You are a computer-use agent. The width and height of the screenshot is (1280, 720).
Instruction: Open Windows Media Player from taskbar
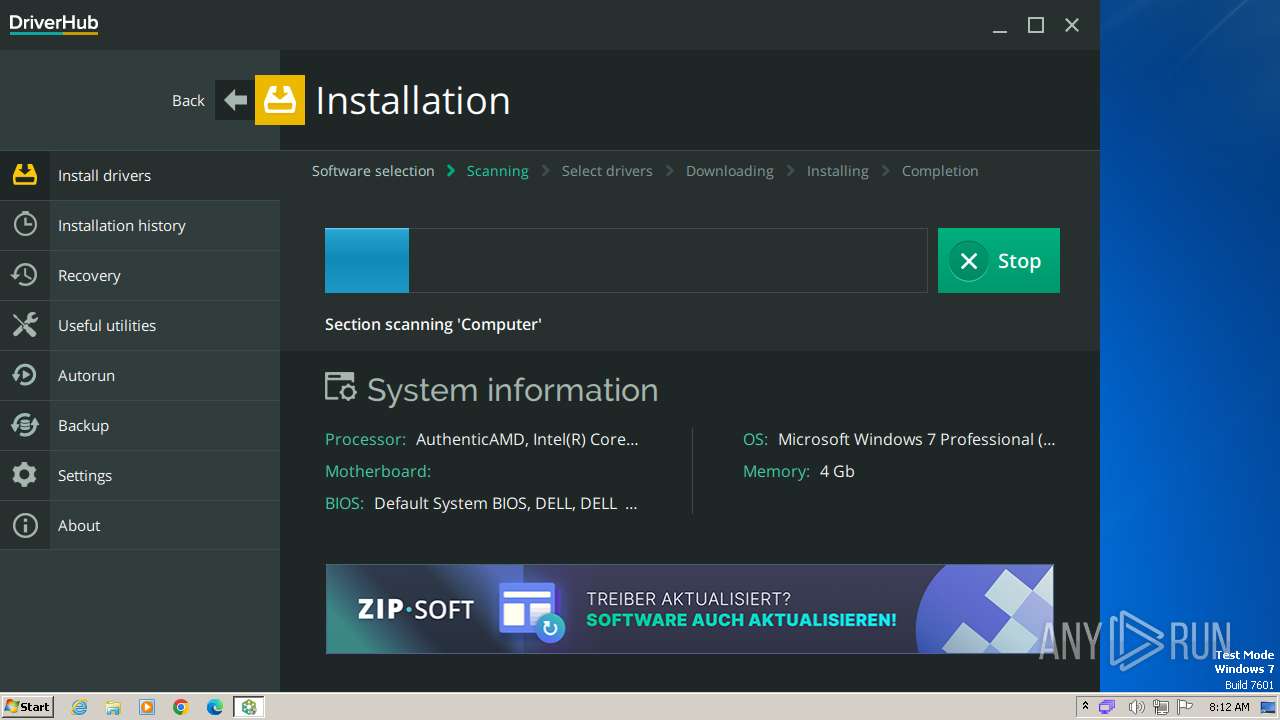point(147,707)
